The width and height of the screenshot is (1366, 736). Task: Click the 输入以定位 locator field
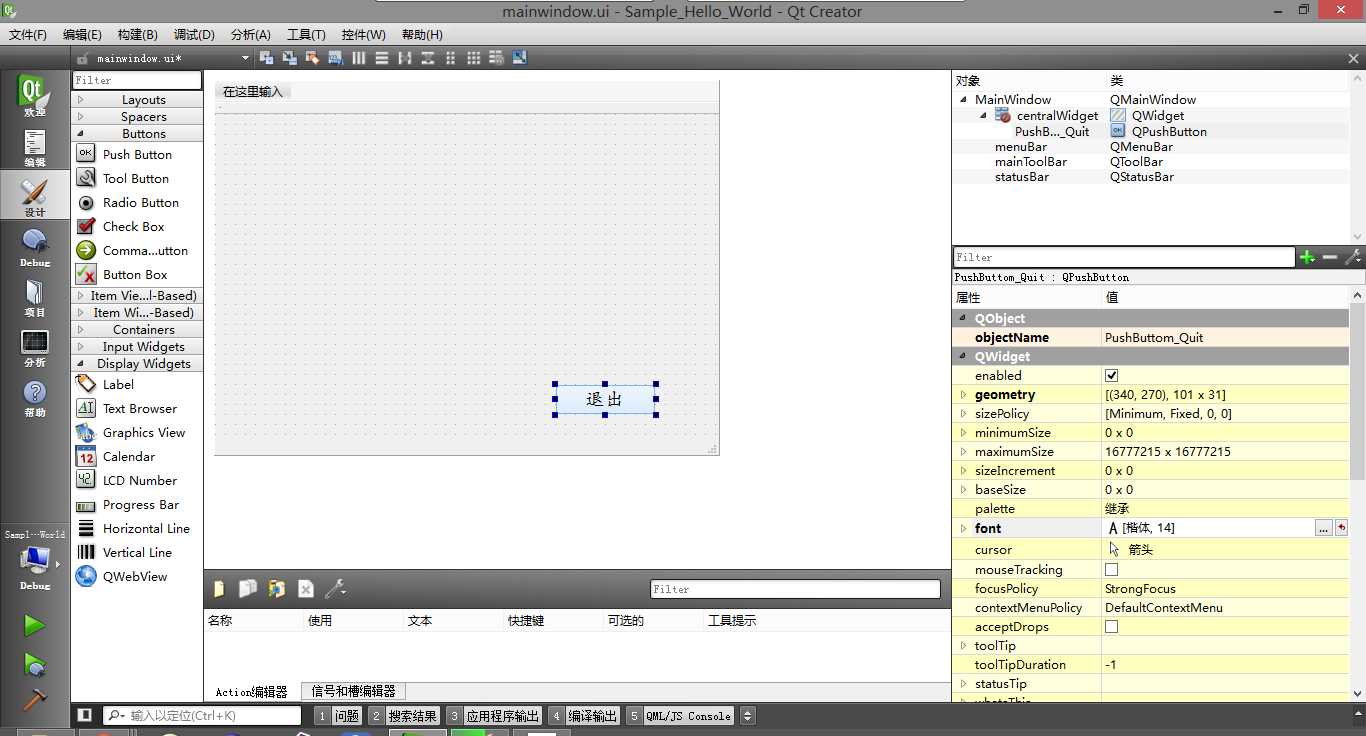click(202, 716)
